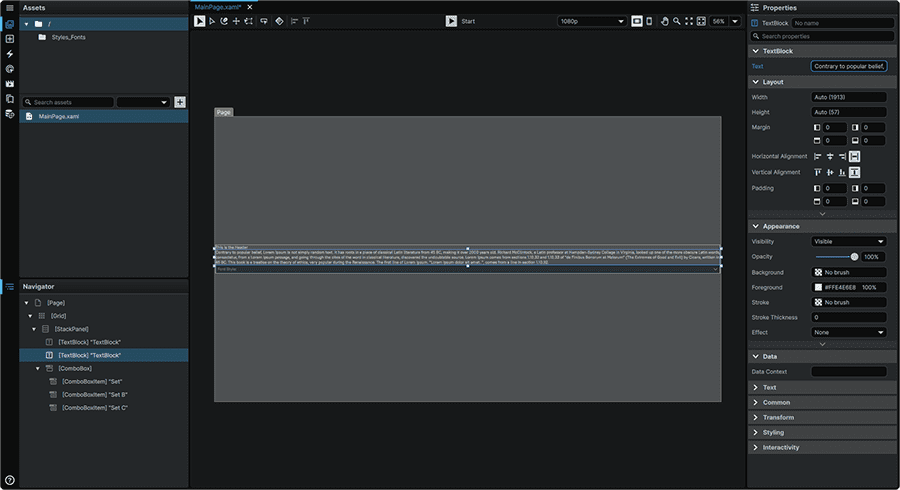Select ComboBoxItem "Set B" in Navigator
Image resolution: width=900 pixels, height=490 pixels.
pyautogui.click(x=95, y=395)
